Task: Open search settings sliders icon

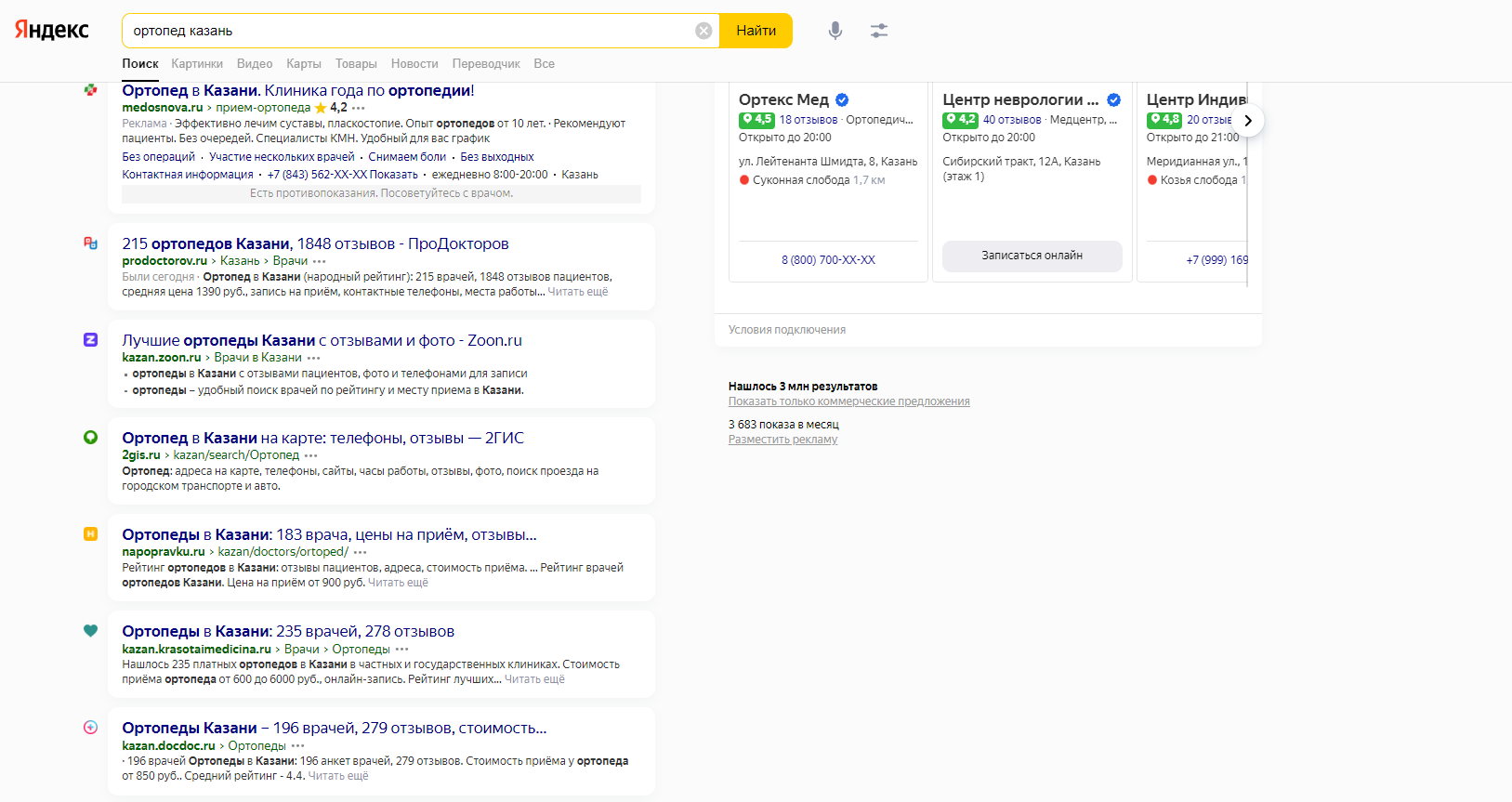Action: (879, 31)
